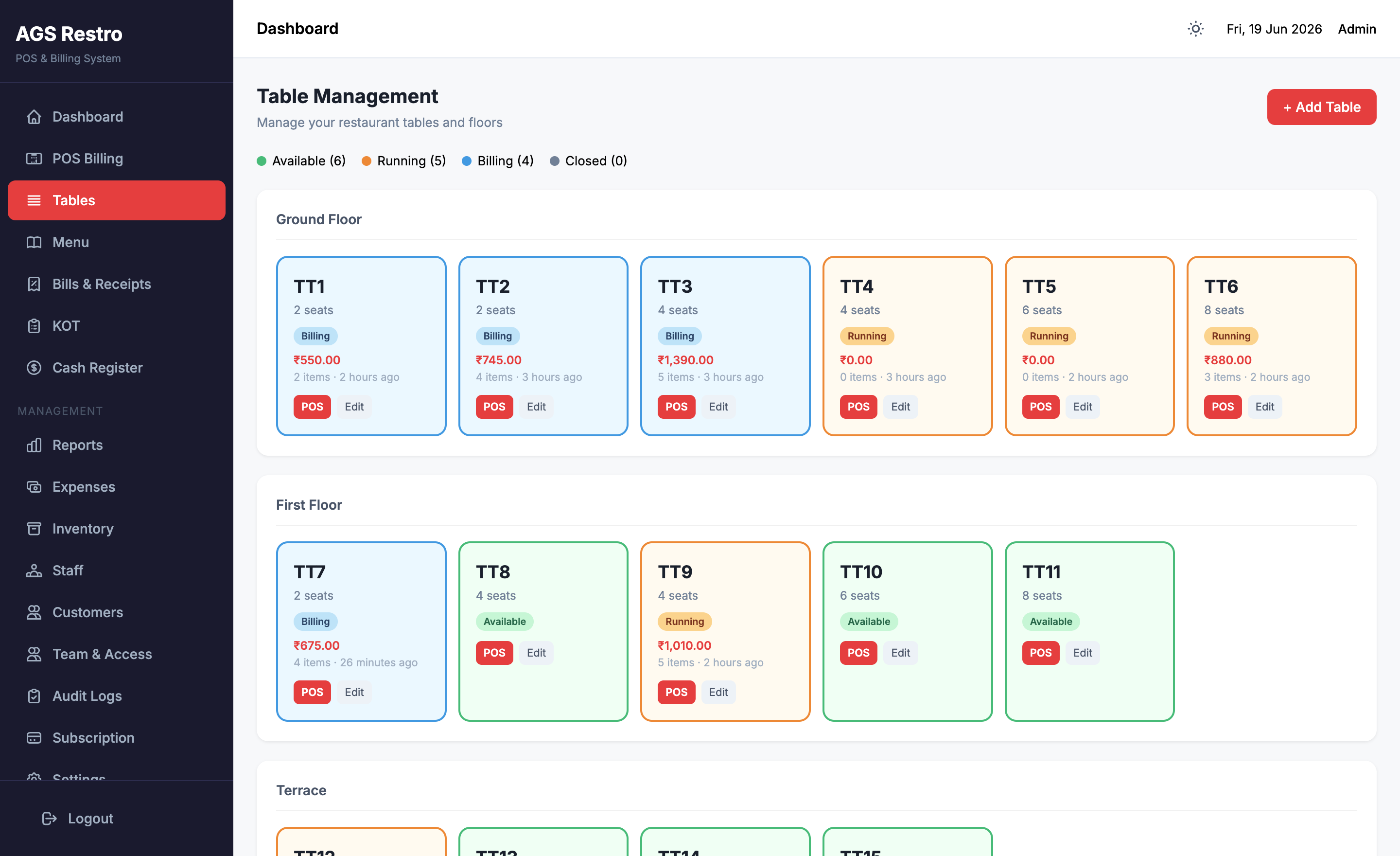Open POS for table TT5
Screen dimensions: 1400x856
pos(1040,407)
